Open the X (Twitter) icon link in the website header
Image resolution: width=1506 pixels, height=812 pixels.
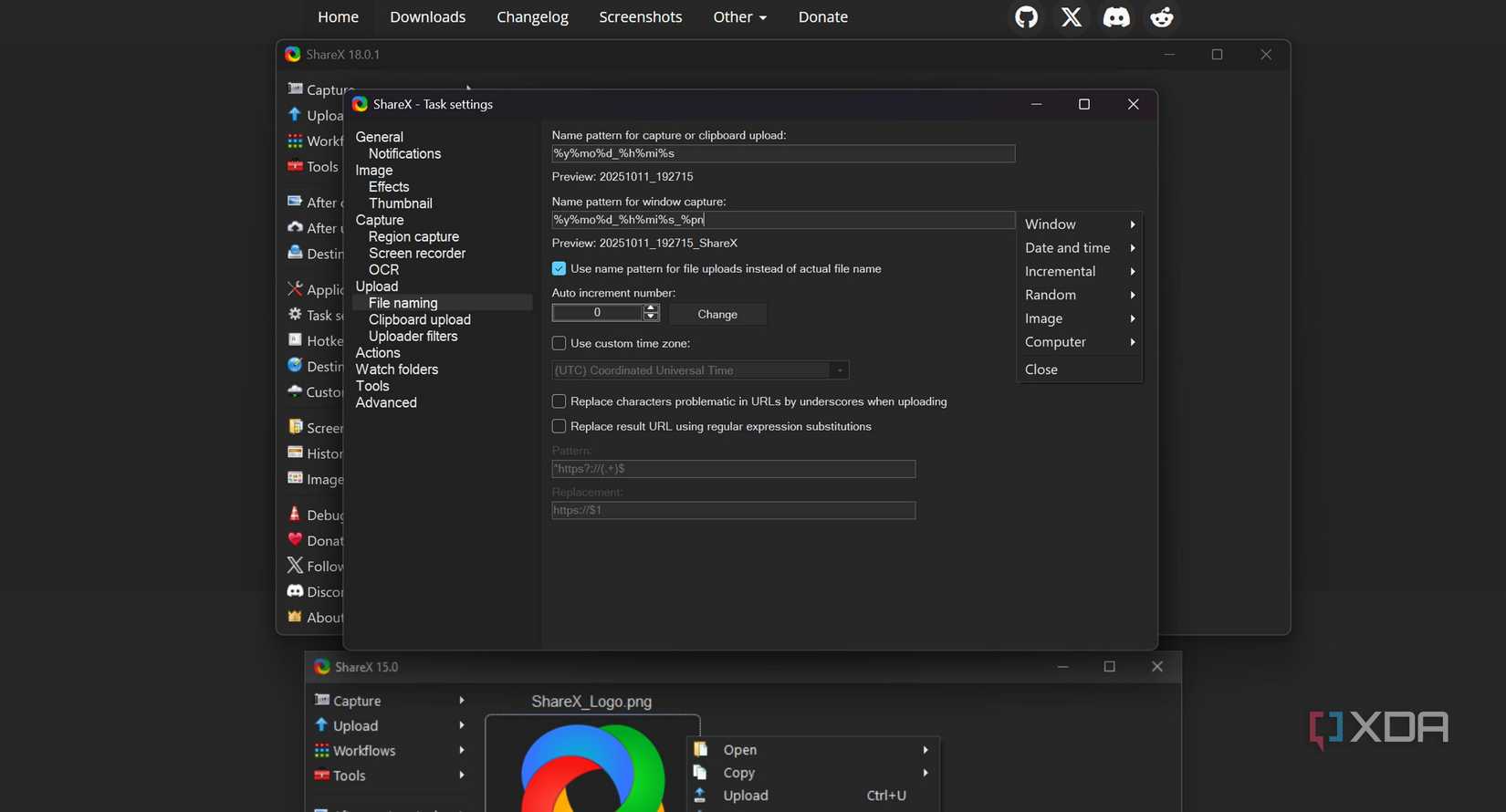[x=1072, y=17]
